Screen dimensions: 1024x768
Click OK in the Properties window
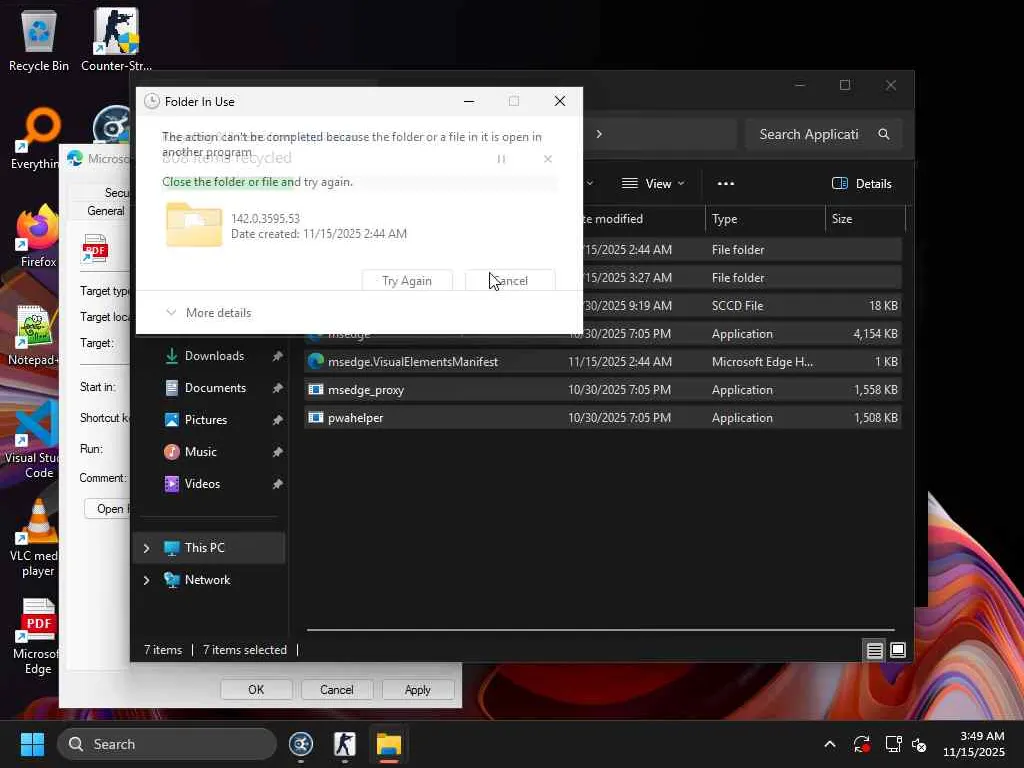click(x=256, y=690)
